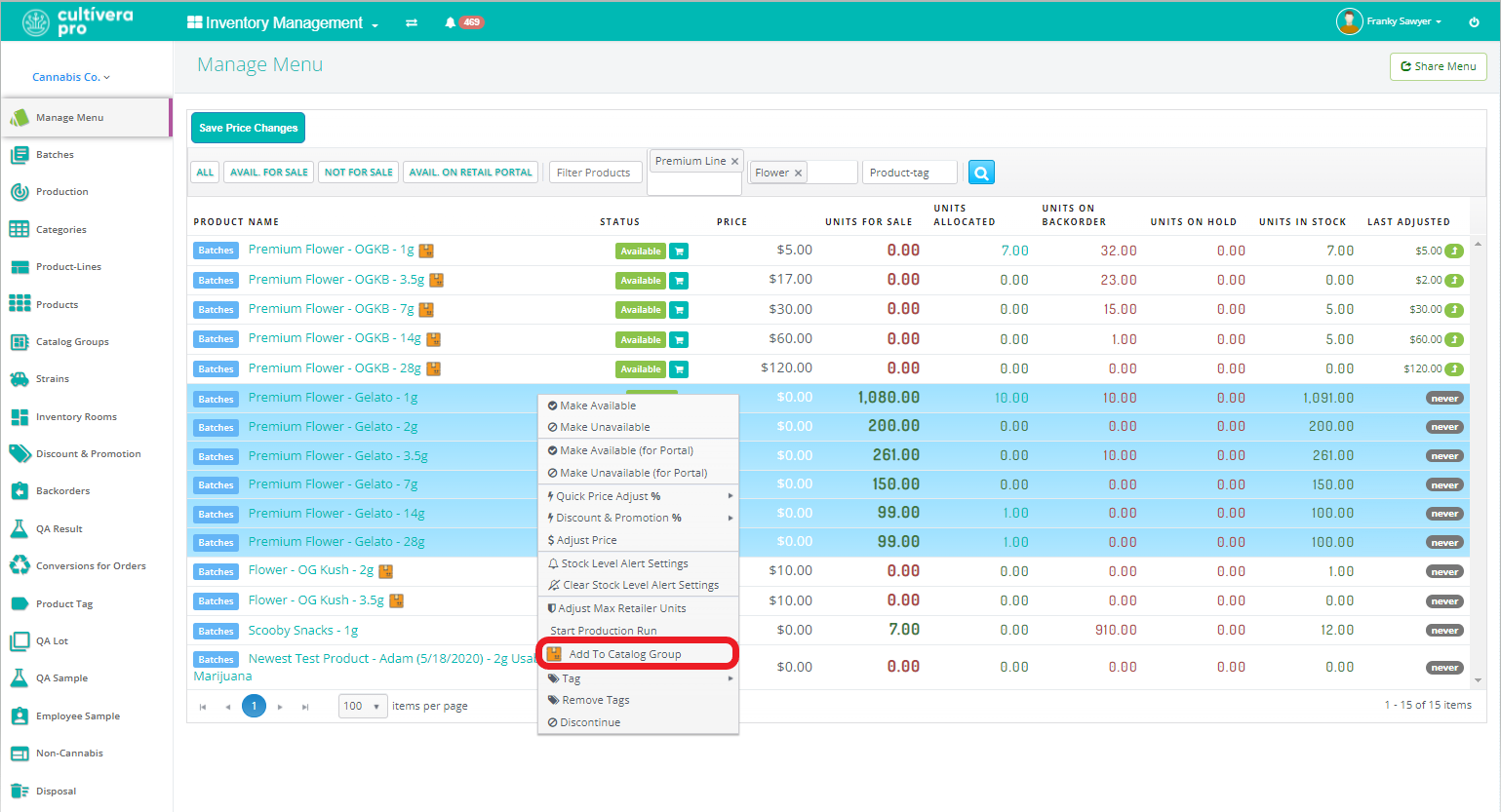This screenshot has height=812, width=1501.
Task: Click the swap arrows icon in header
Action: pos(412,22)
